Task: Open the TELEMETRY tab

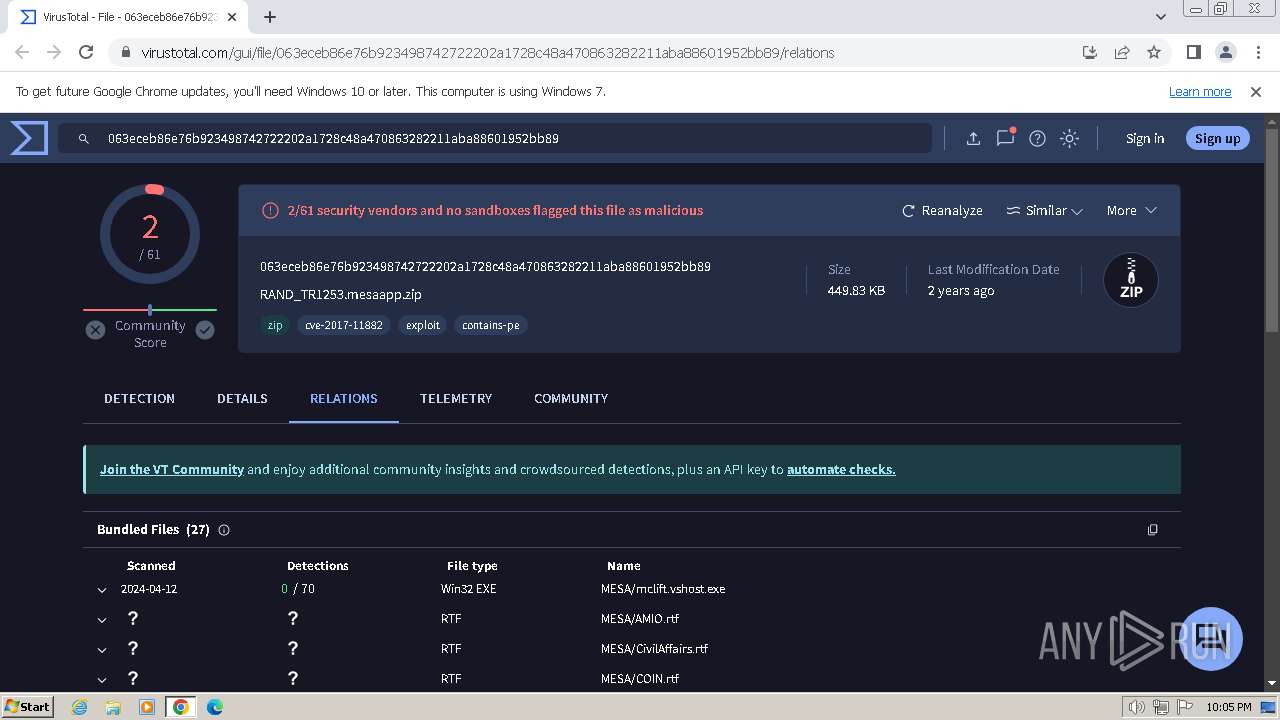Action: [x=456, y=398]
